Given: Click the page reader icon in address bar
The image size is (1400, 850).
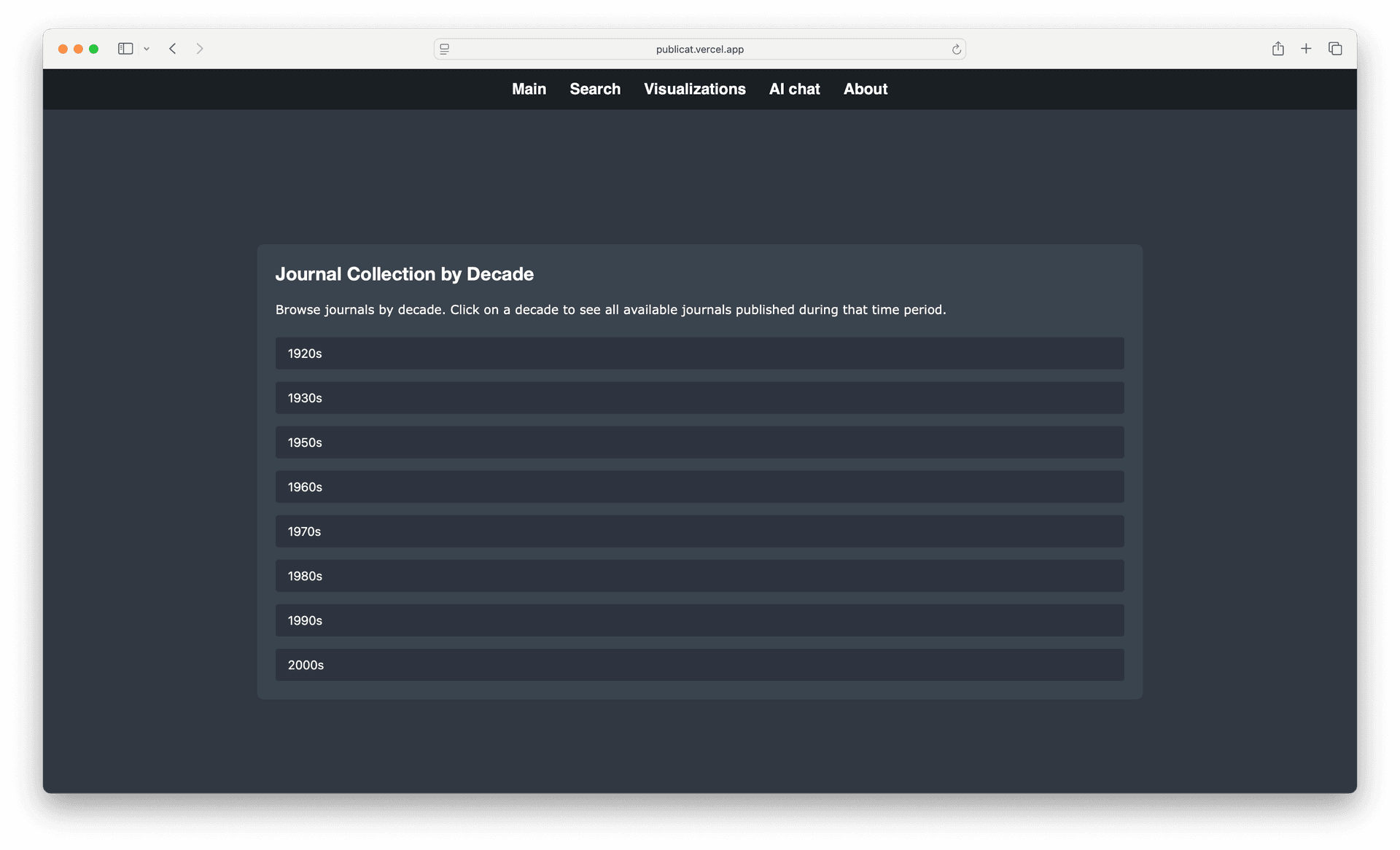Looking at the screenshot, I should [x=445, y=49].
